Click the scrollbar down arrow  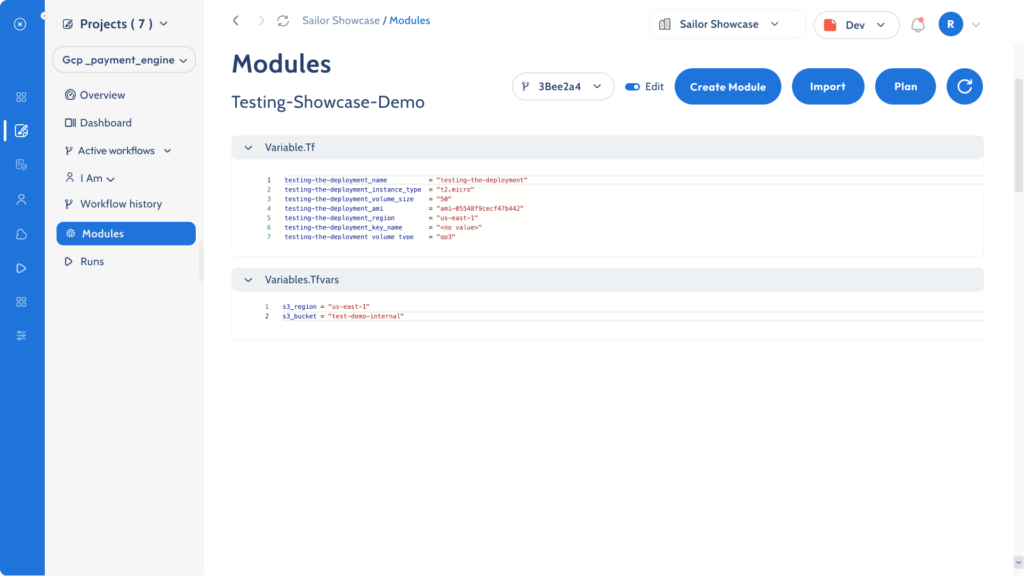point(1018,562)
